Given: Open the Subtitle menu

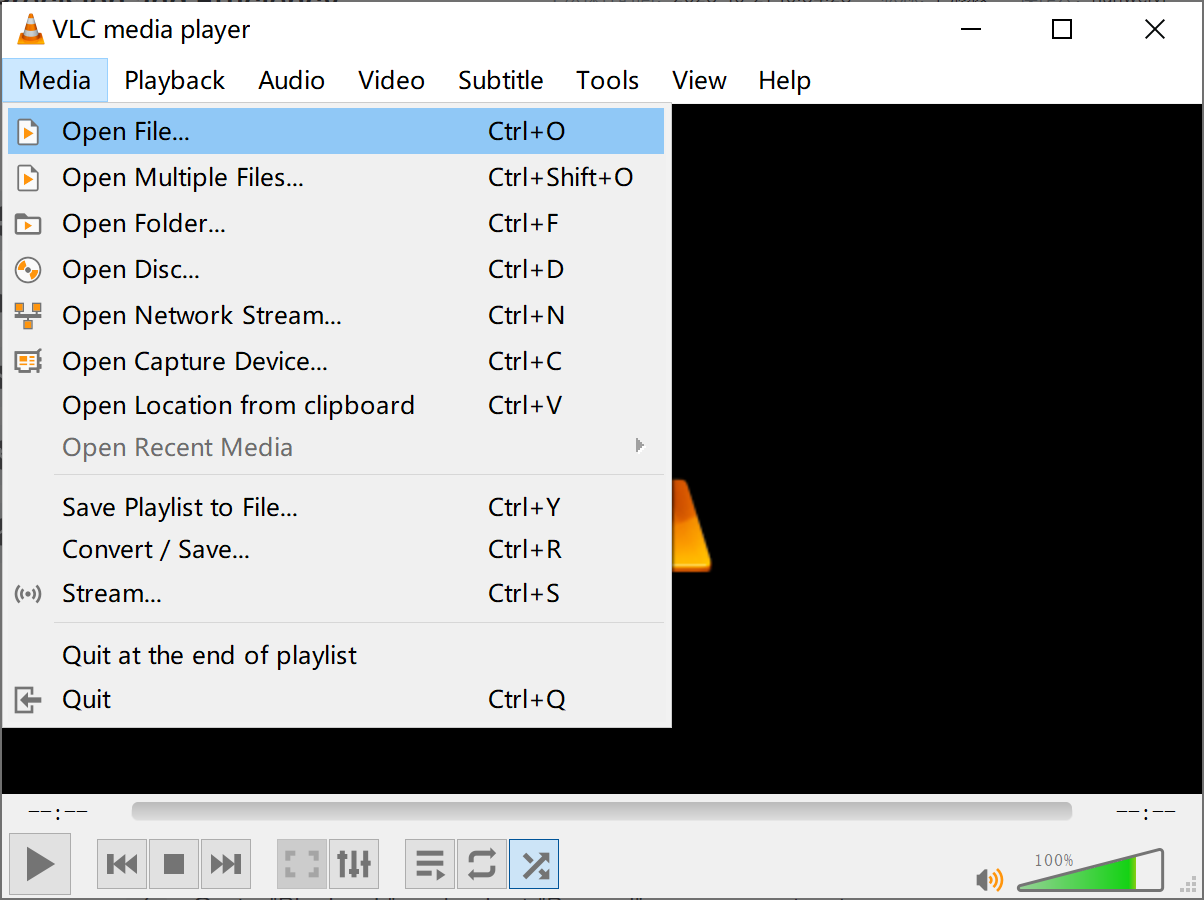Looking at the screenshot, I should tap(500, 80).
